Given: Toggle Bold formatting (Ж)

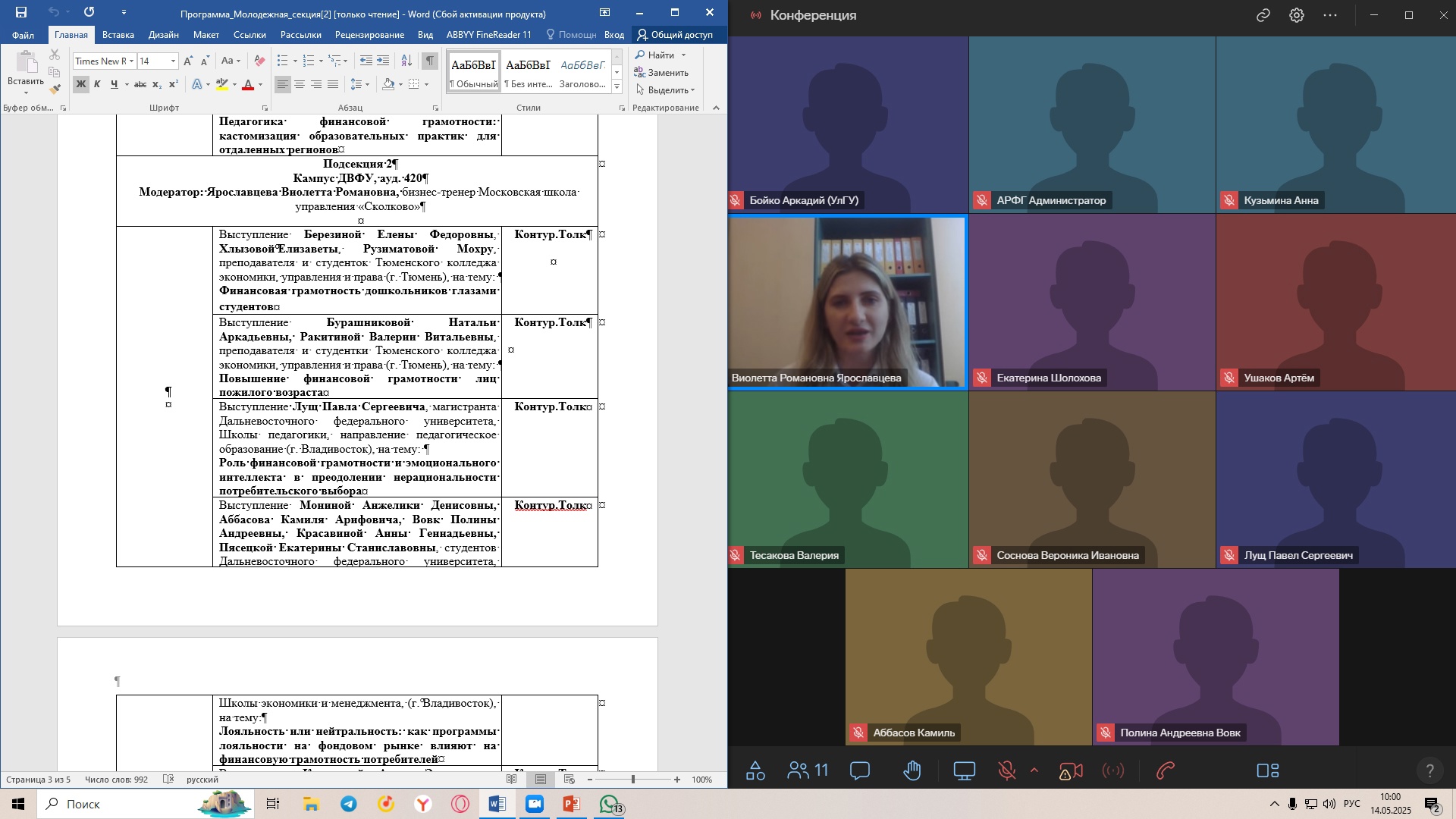Looking at the screenshot, I should (81, 84).
